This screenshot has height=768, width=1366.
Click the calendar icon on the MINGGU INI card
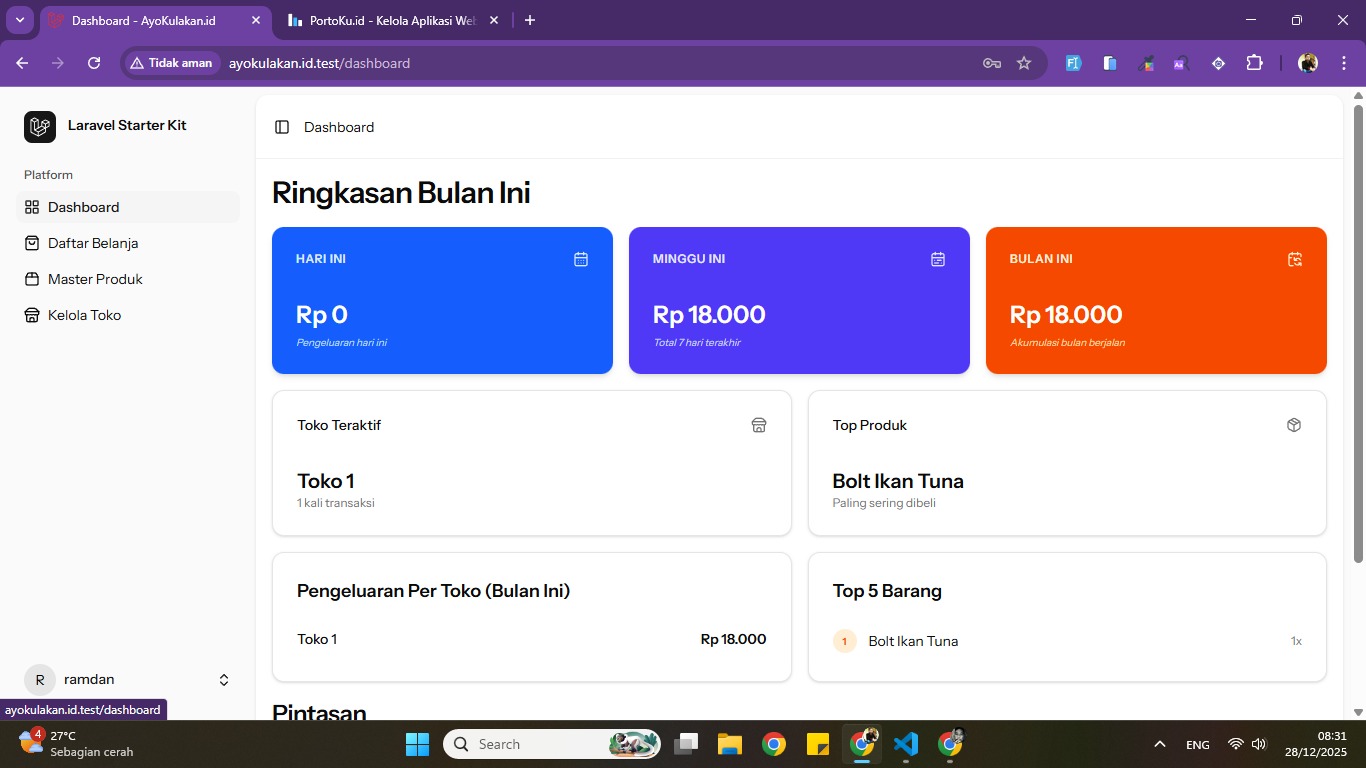tap(937, 259)
